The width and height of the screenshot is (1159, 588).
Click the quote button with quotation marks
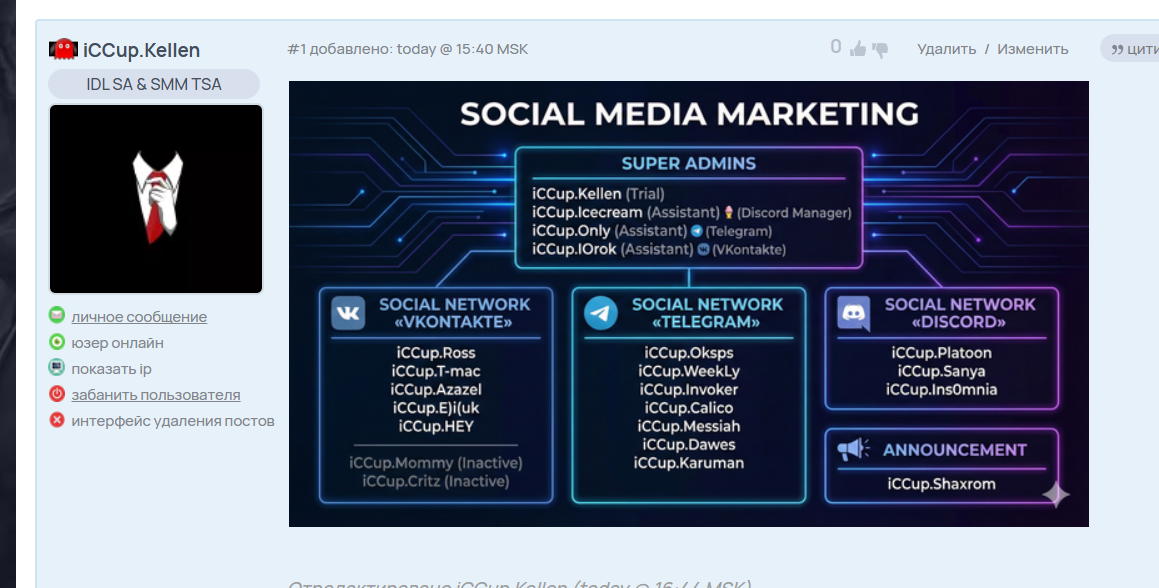tap(1129, 49)
